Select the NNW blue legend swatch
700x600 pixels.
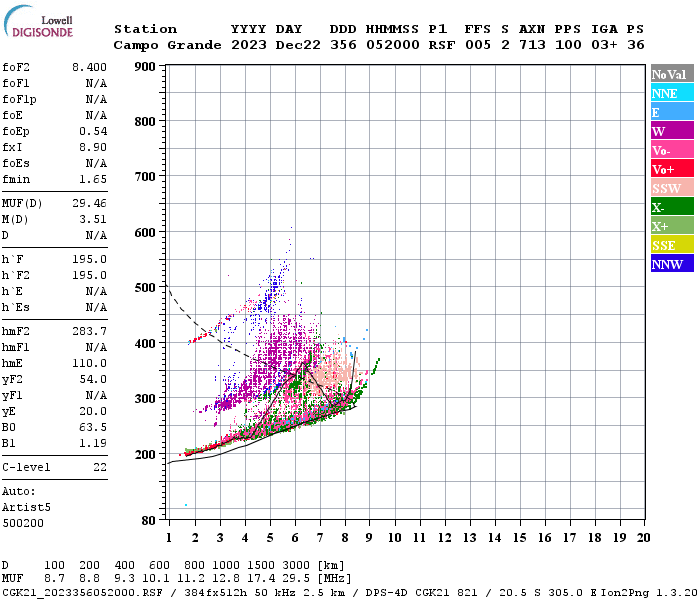672,263
